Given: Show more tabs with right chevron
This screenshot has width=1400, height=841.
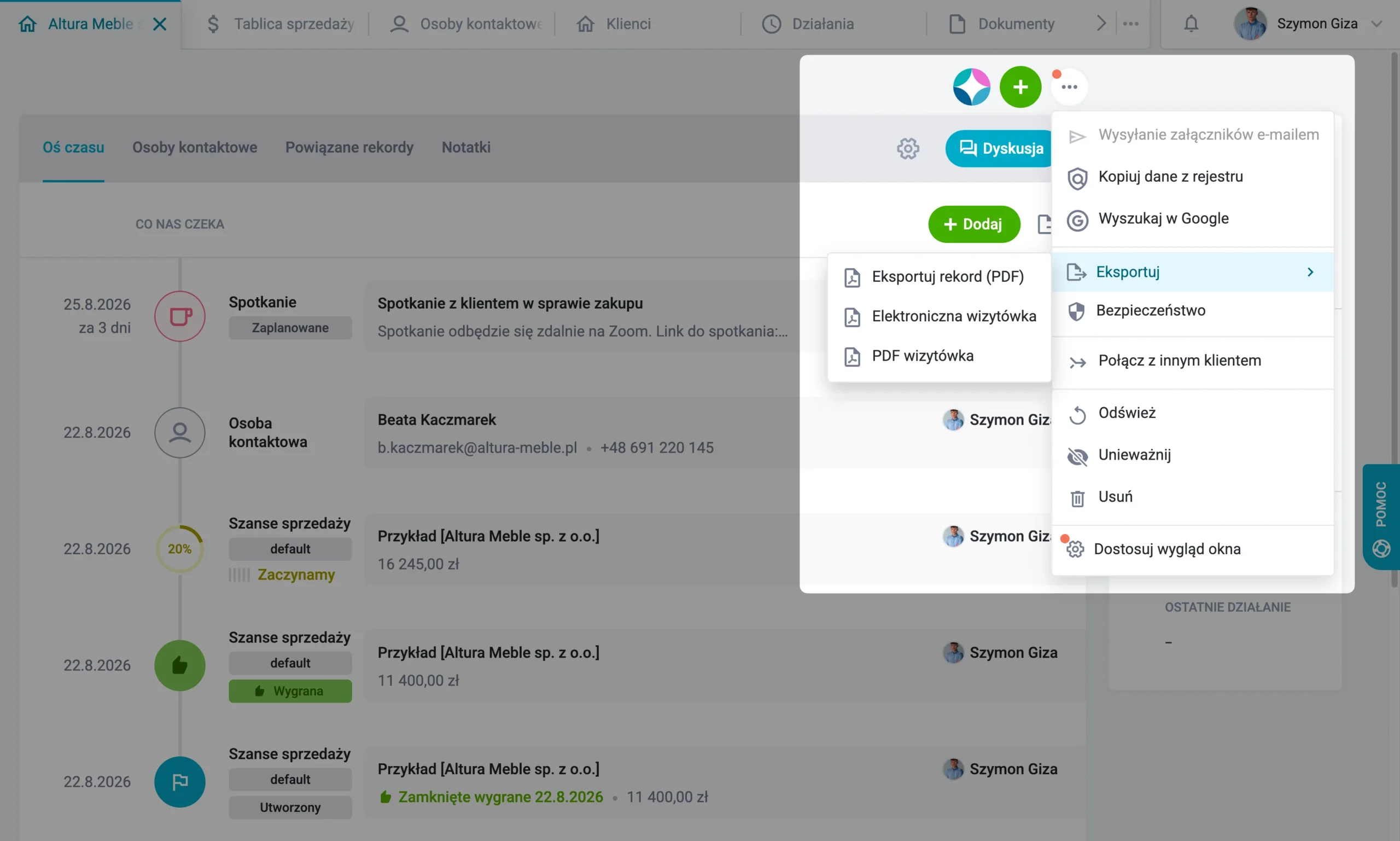Looking at the screenshot, I should (1100, 24).
